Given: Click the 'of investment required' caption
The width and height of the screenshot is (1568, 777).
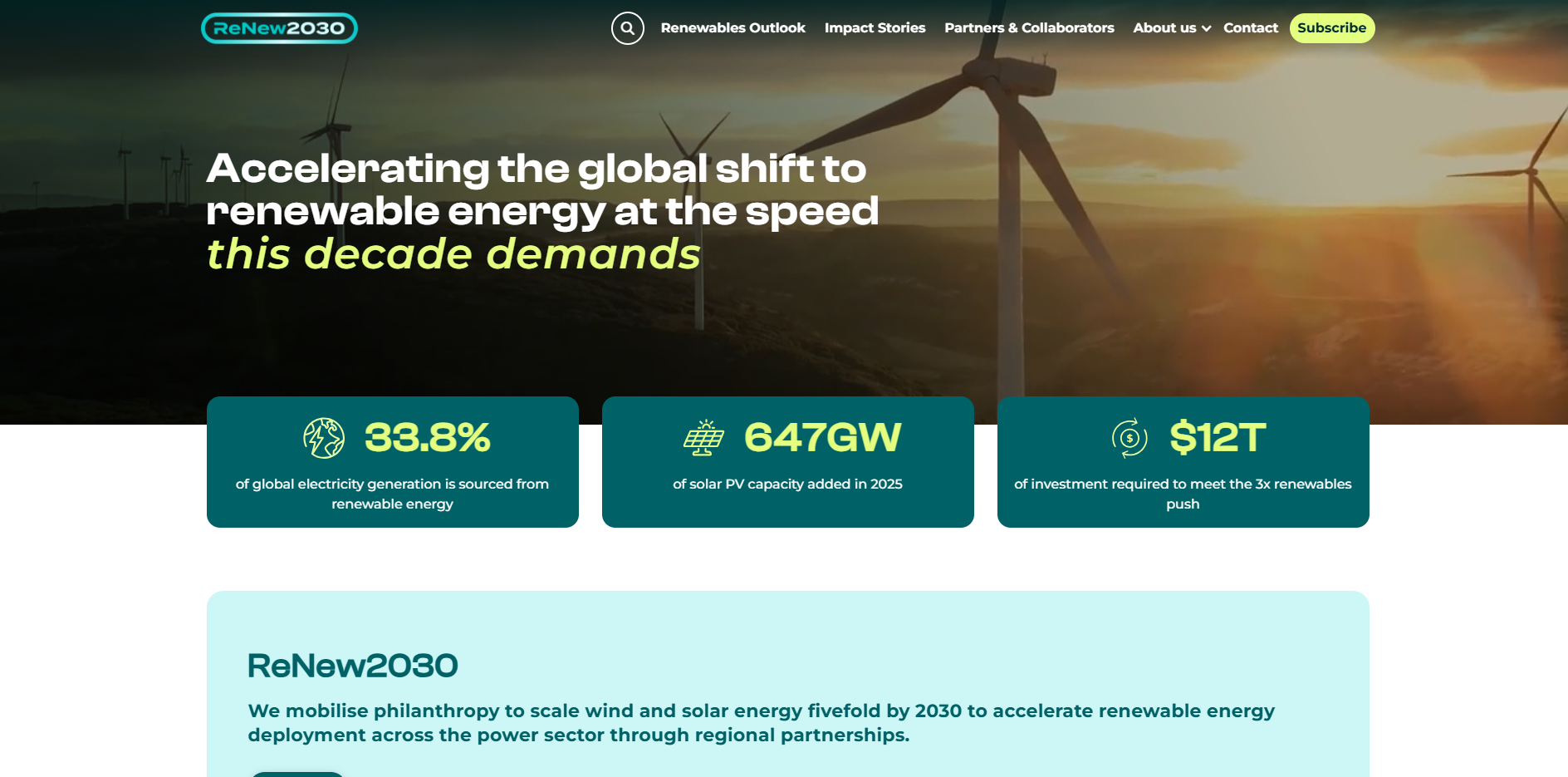Looking at the screenshot, I should (1183, 494).
